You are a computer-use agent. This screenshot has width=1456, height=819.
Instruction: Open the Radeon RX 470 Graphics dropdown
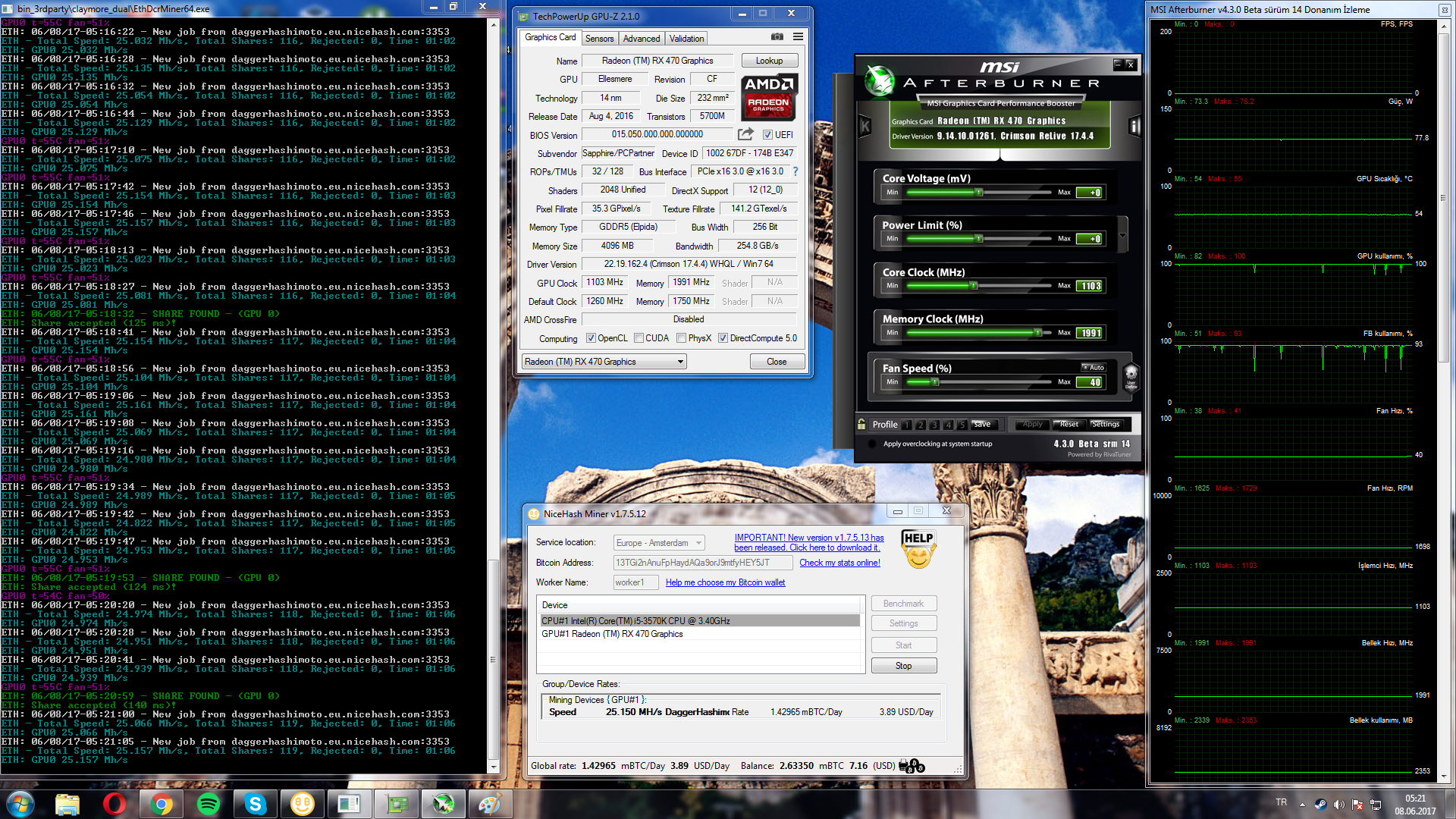pos(604,362)
